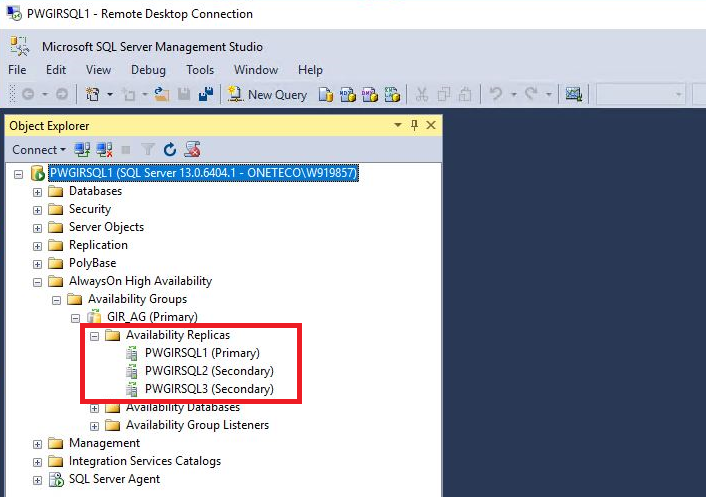Select the PWGIRSQL1 server root node
Viewport: 706px width, 497px height.
pyautogui.click(x=204, y=173)
